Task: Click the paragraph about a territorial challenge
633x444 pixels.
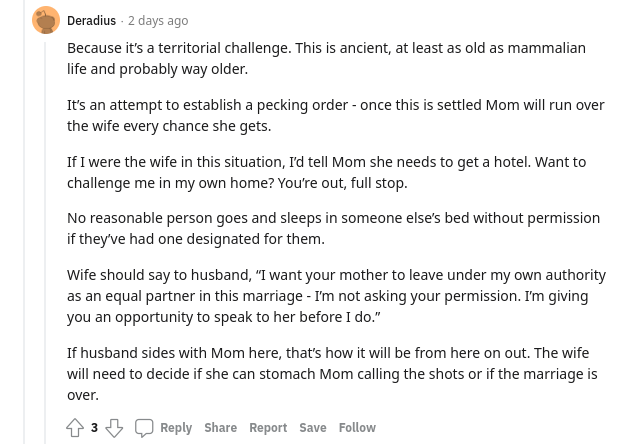Action: [x=326, y=59]
